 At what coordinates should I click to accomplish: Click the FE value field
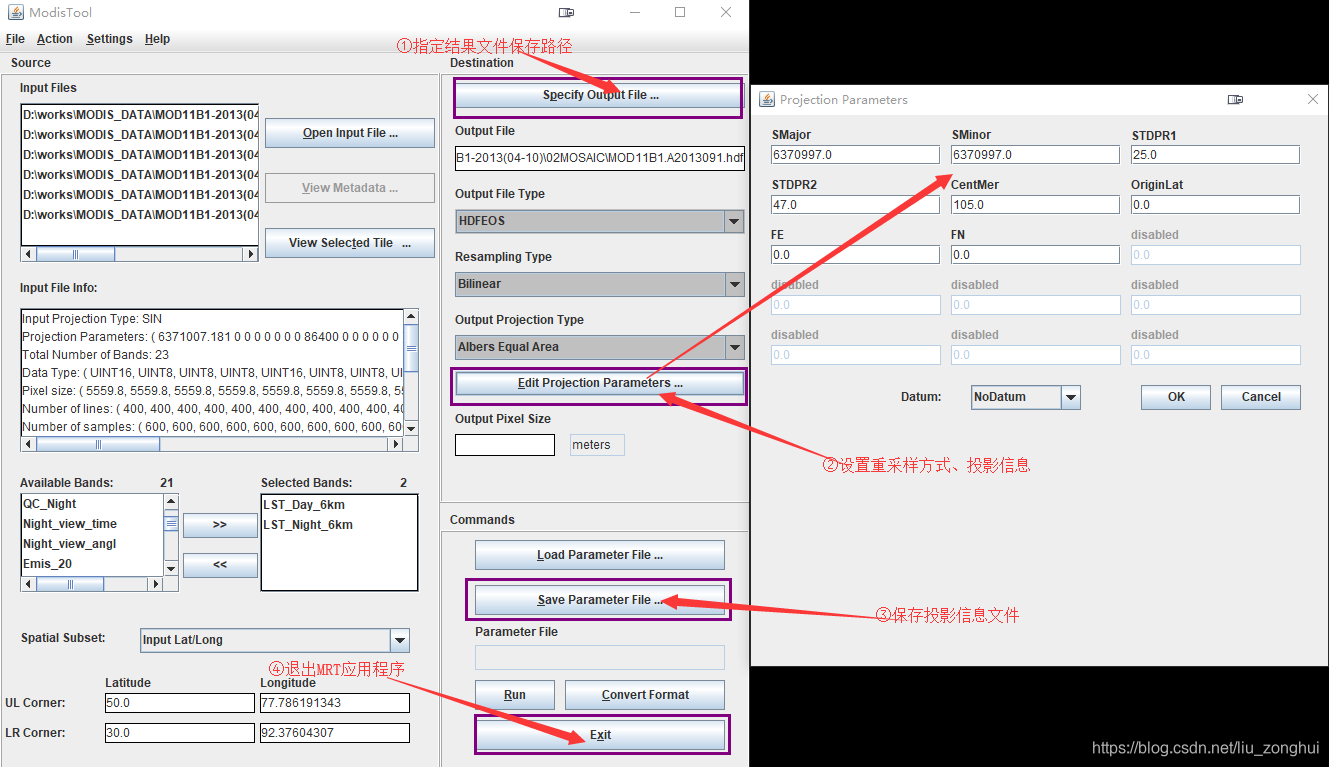856,255
